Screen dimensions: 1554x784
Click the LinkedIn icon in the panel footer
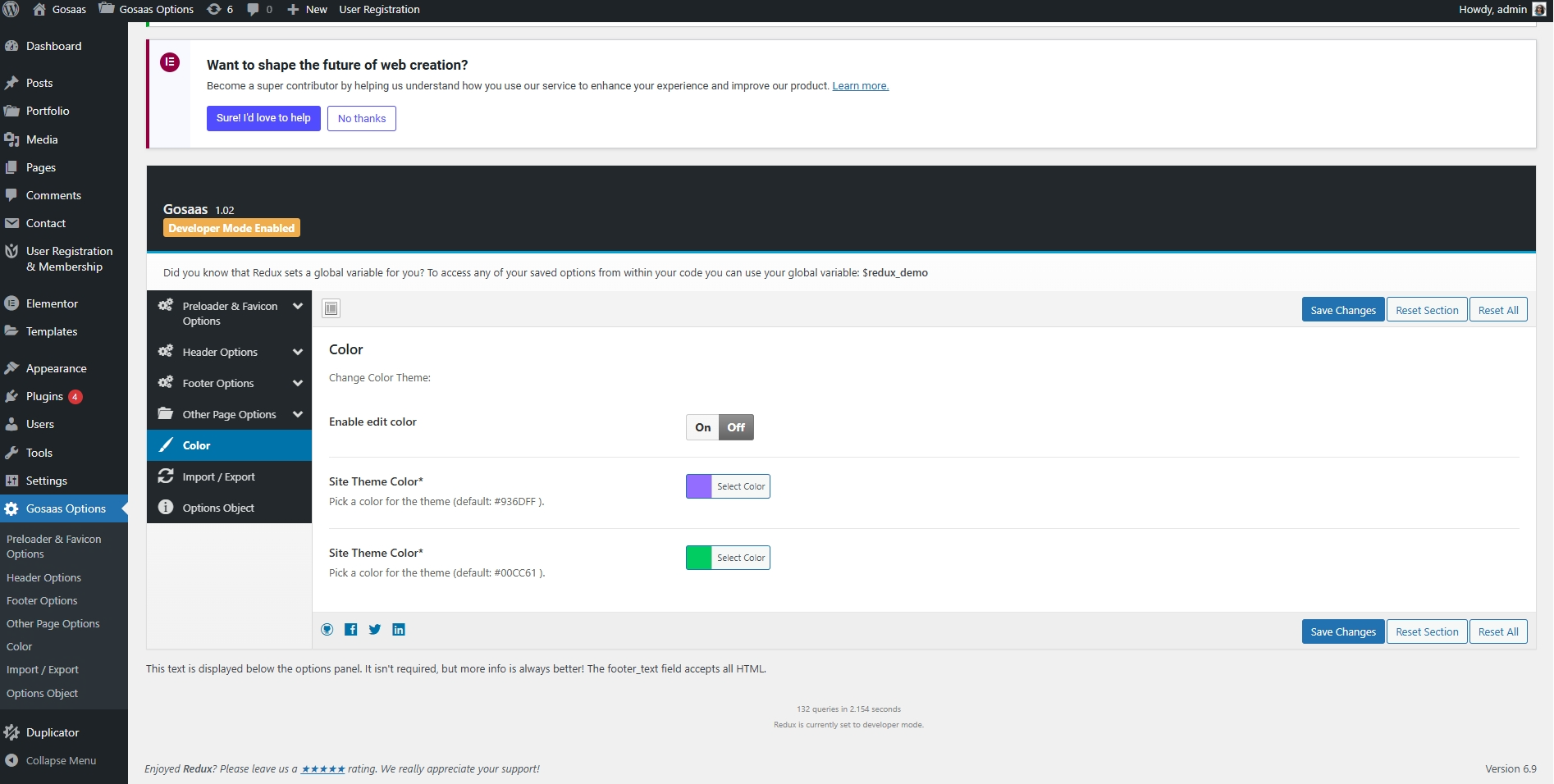coord(399,630)
